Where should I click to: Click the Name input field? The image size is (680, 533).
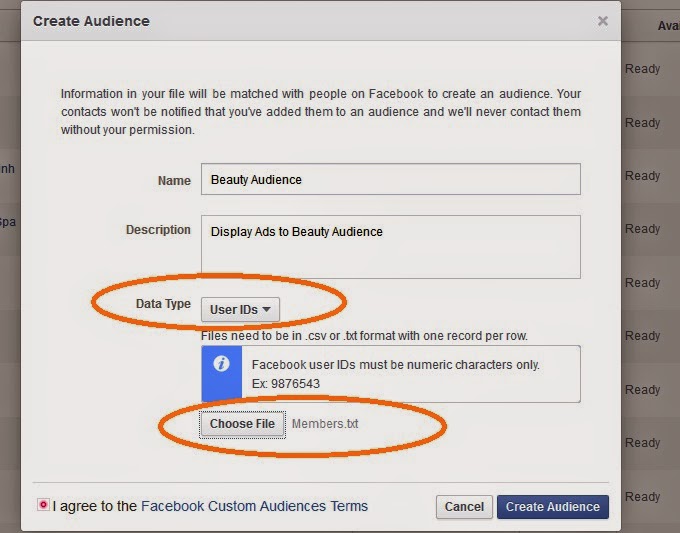(391, 179)
